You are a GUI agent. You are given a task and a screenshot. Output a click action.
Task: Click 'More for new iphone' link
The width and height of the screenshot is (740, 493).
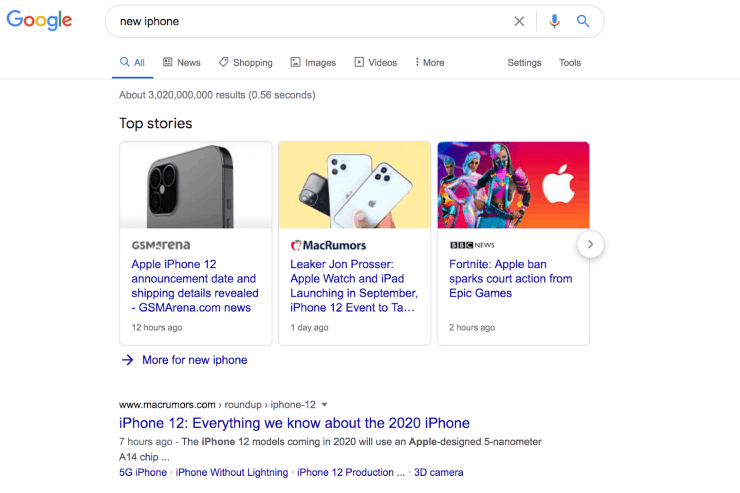tap(194, 360)
